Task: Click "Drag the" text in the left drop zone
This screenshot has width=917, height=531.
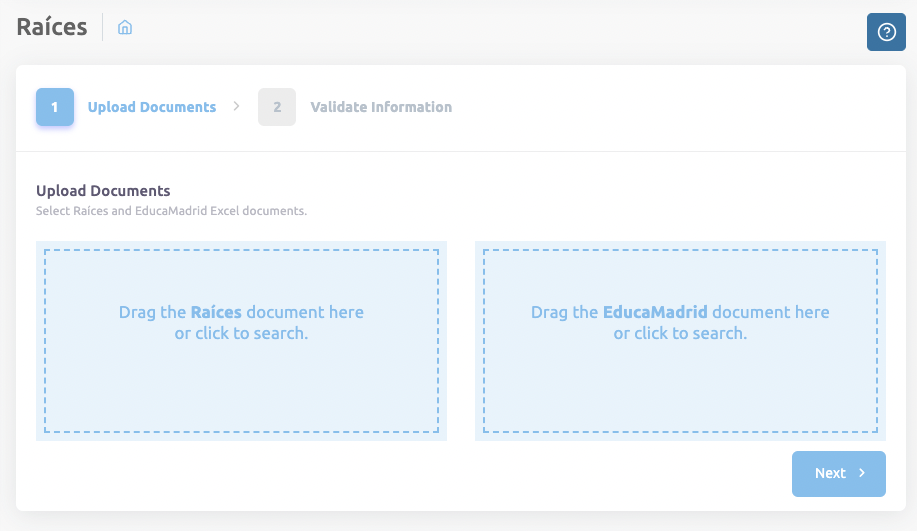Action: pos(152,312)
